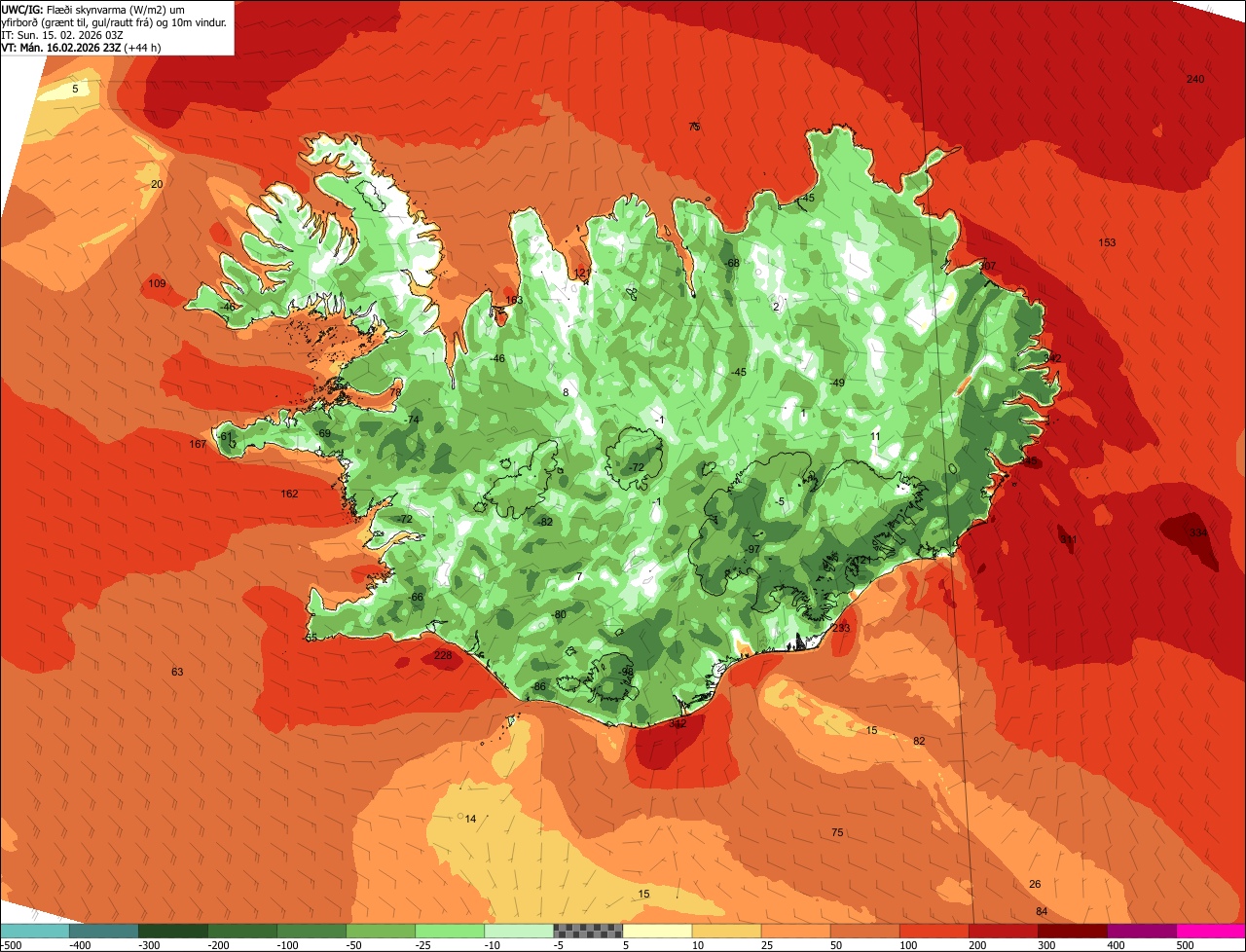Click the legend label '-500'
The height and width of the screenshot is (952, 1246).
[10, 945]
